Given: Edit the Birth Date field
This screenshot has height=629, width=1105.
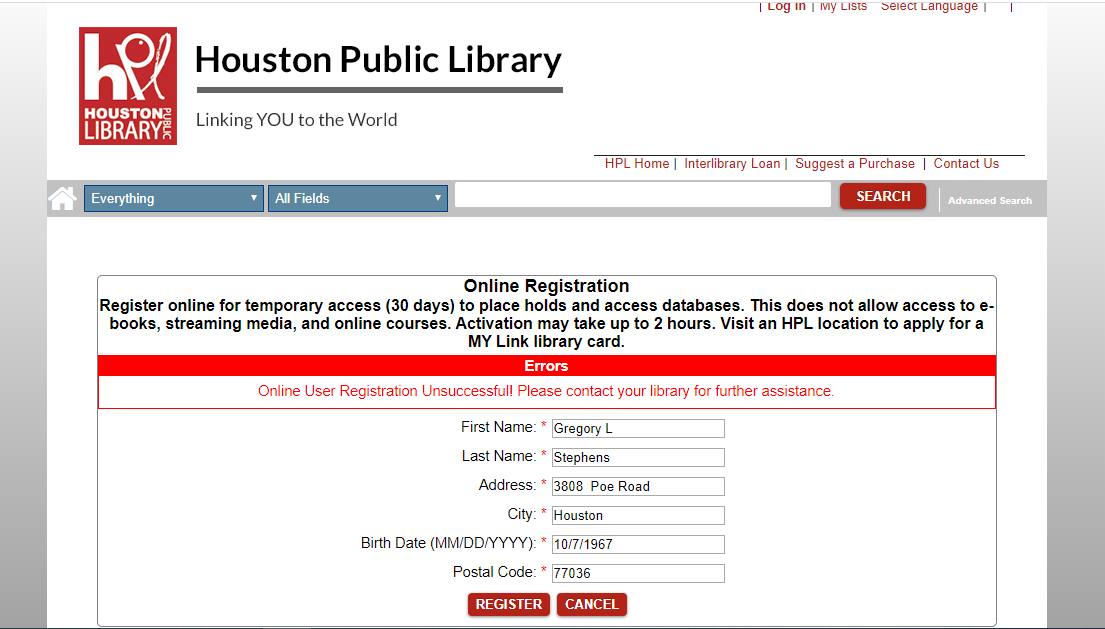Looking at the screenshot, I should [x=638, y=544].
